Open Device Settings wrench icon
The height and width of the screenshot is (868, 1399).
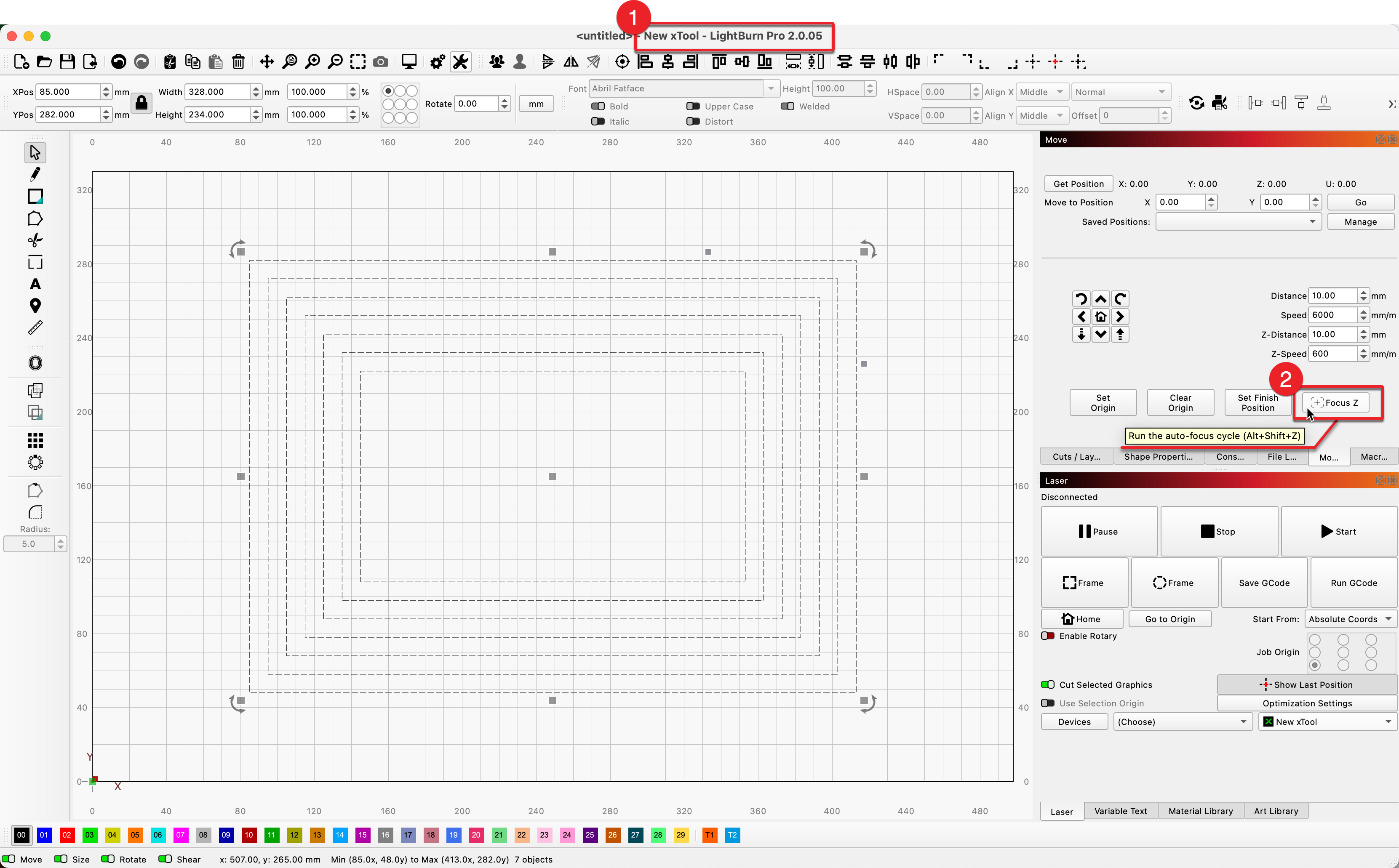click(461, 61)
